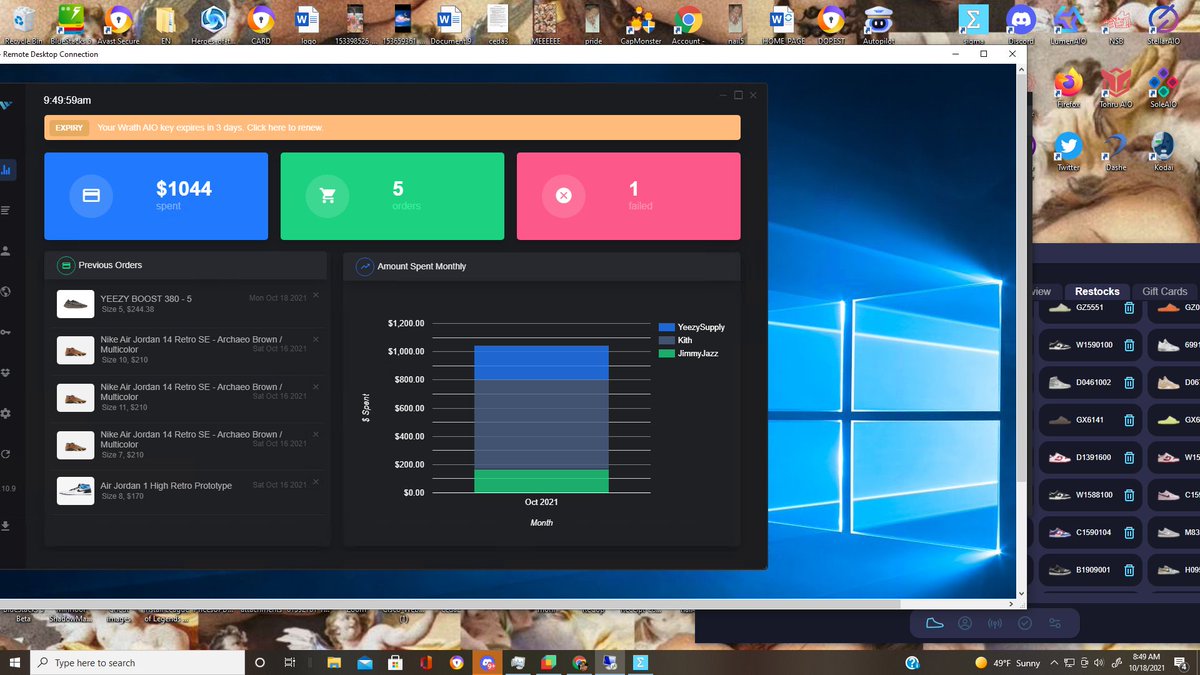Dismiss the Jordan 14 Size 7 order entry

pyautogui.click(x=316, y=434)
